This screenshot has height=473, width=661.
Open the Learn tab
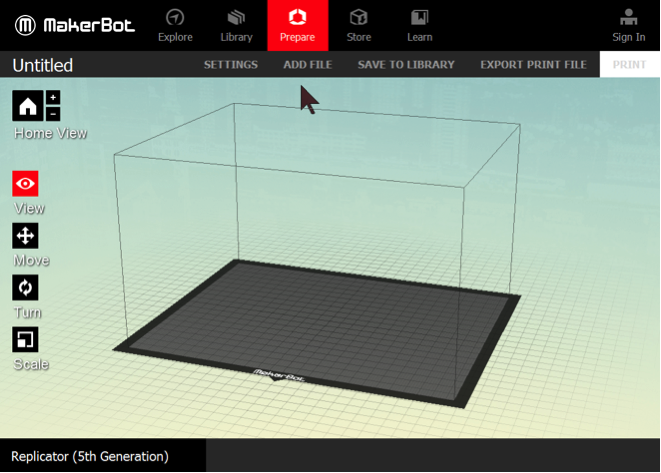(x=419, y=25)
